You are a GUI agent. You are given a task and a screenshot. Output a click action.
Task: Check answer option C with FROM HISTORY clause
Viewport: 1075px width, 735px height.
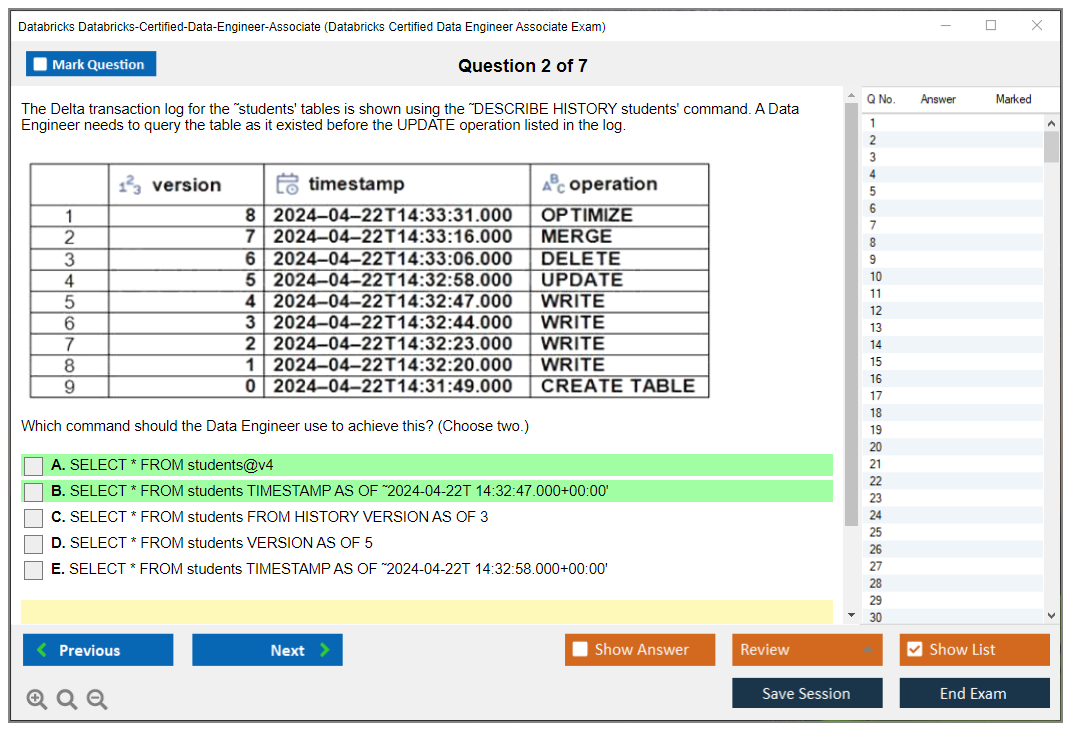(33, 516)
